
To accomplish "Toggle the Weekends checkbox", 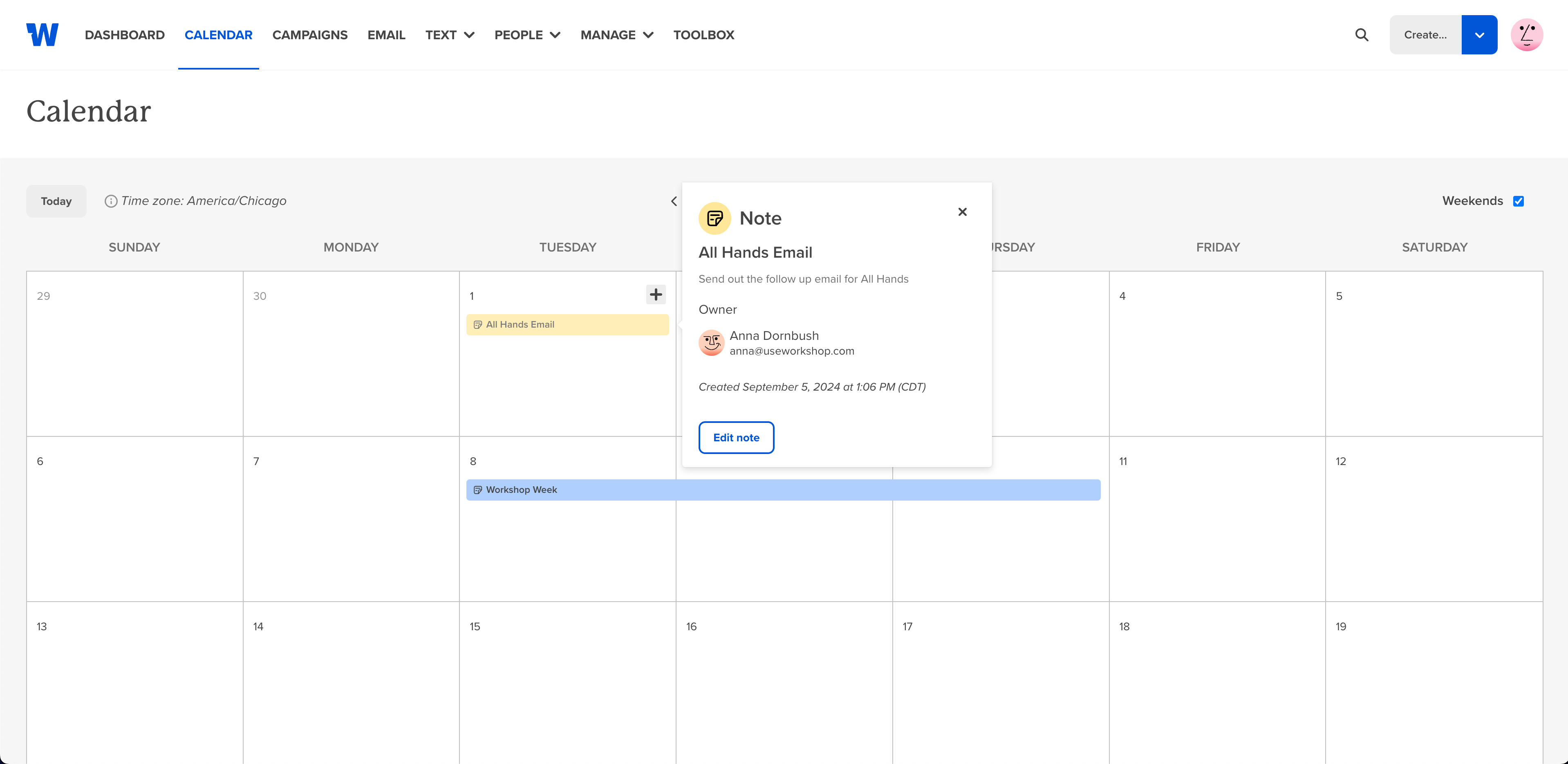I will (1518, 201).
